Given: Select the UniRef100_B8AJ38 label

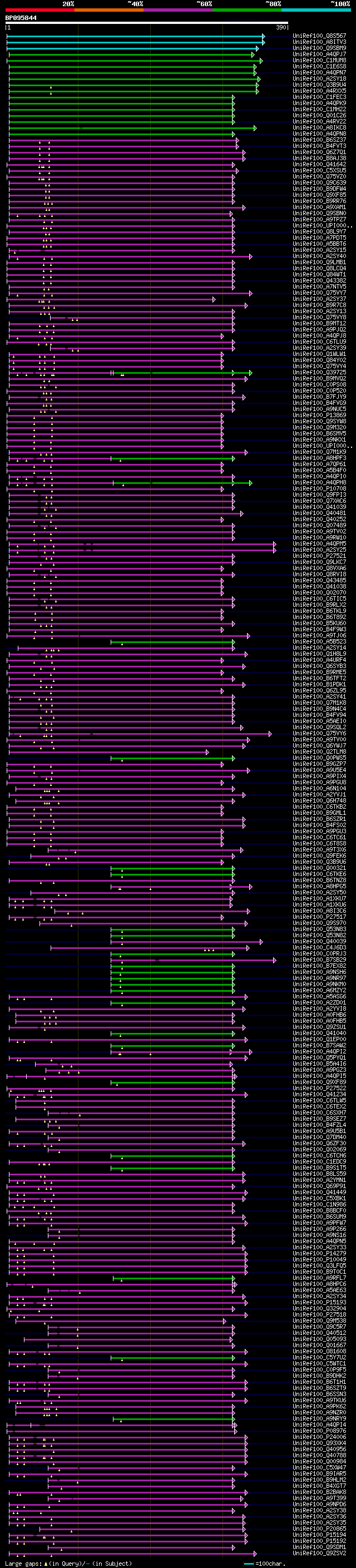Looking at the screenshot, I should click(319, 159).
